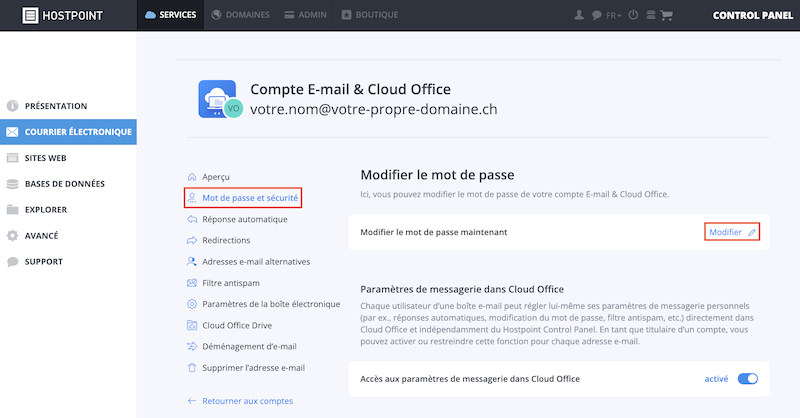Open Mot de passe et sécurité
Image resolution: width=800 pixels, height=418 pixels.
pos(243,198)
